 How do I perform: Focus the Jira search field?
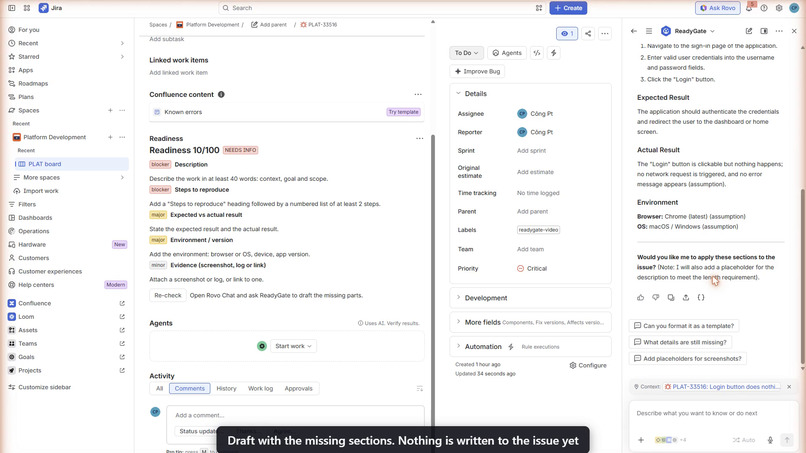coord(382,8)
